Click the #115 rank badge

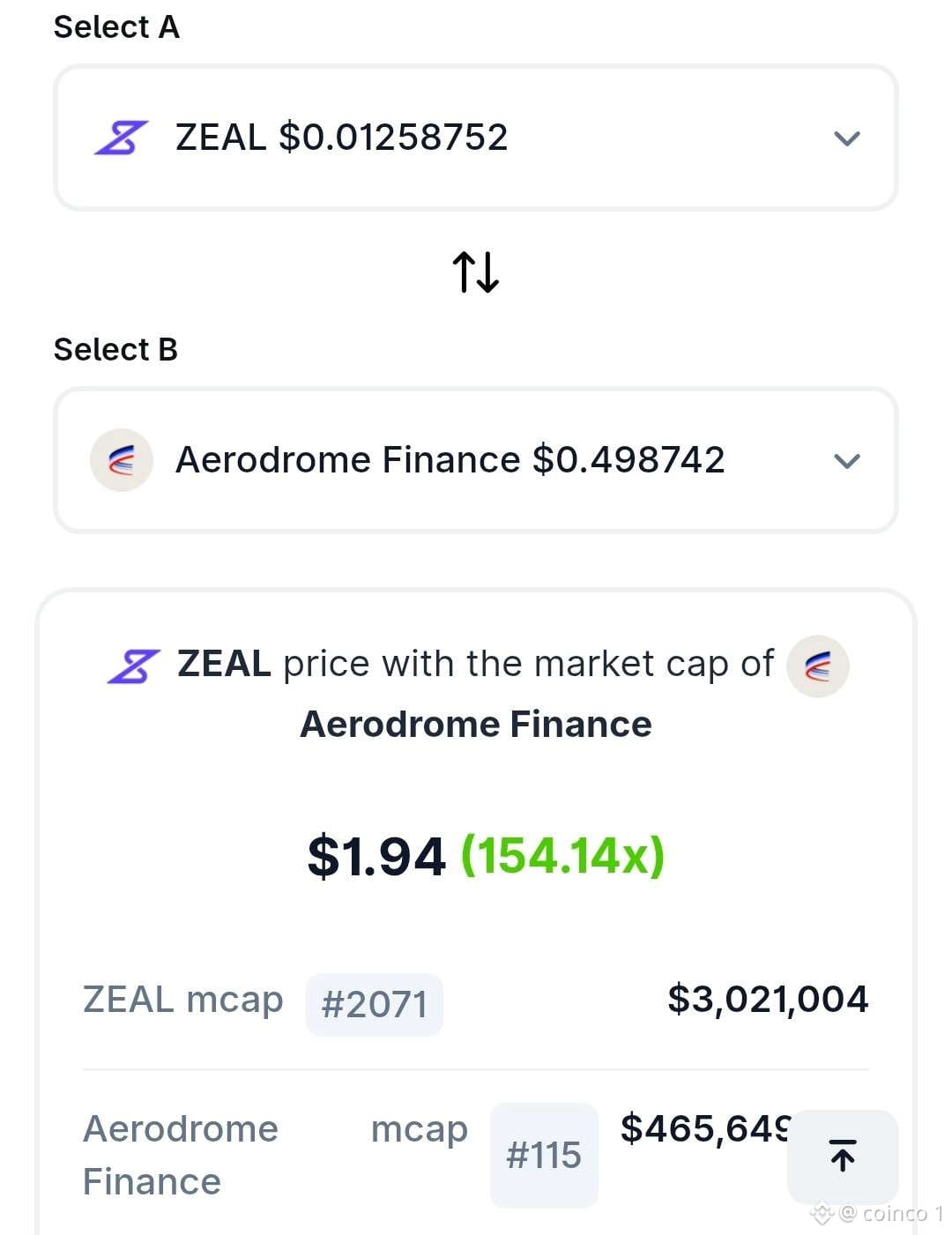[x=544, y=1155]
